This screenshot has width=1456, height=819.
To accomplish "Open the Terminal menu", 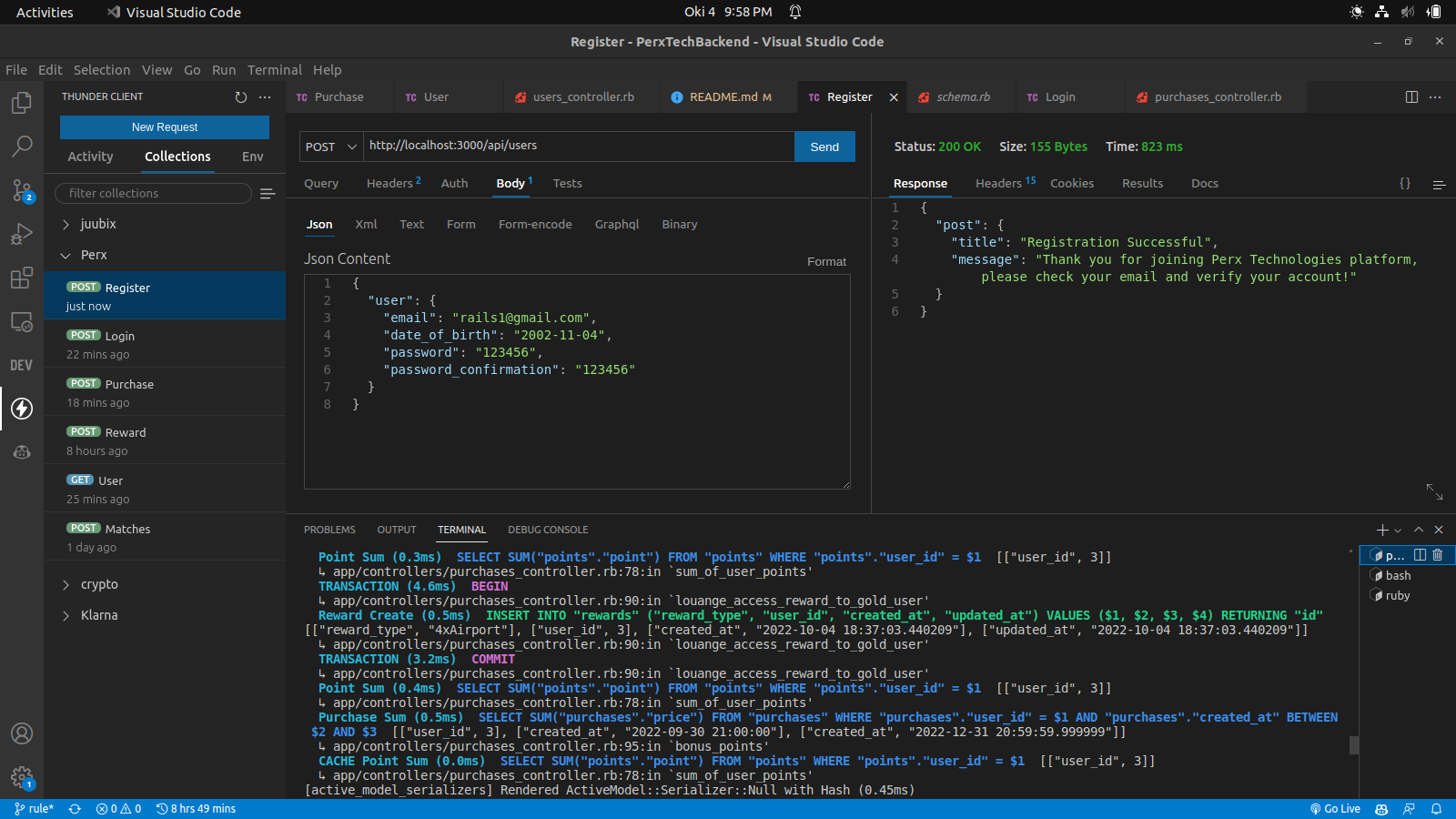I will click(274, 70).
